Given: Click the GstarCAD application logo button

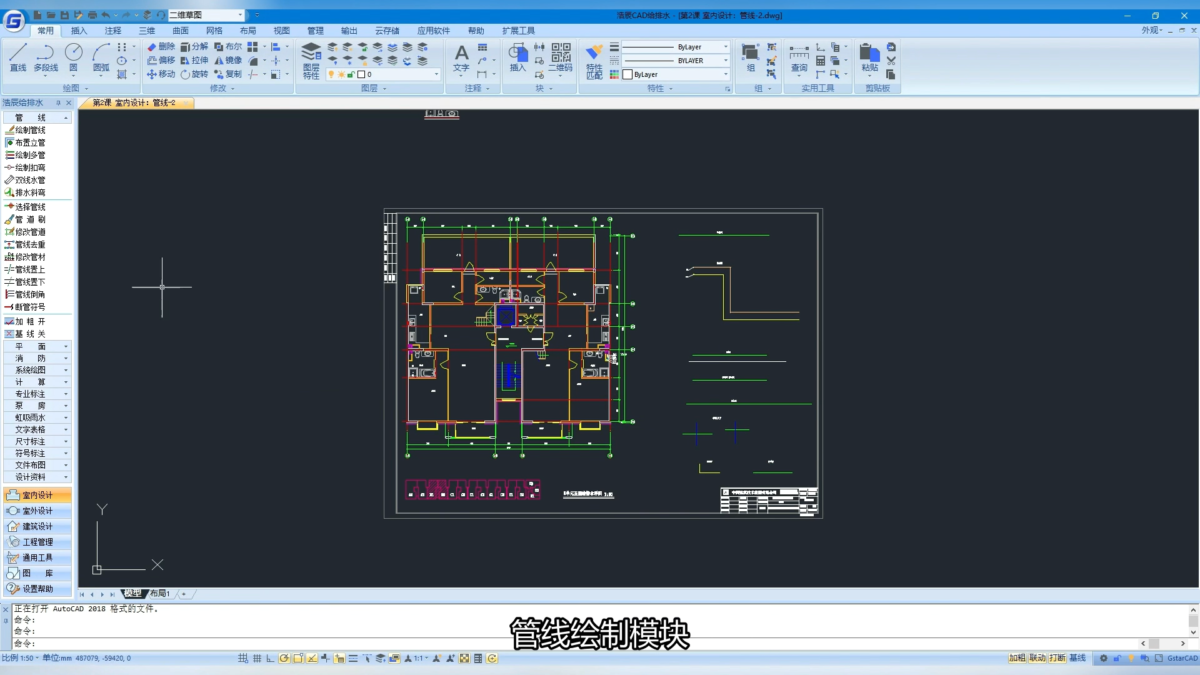Looking at the screenshot, I should 14,21.
